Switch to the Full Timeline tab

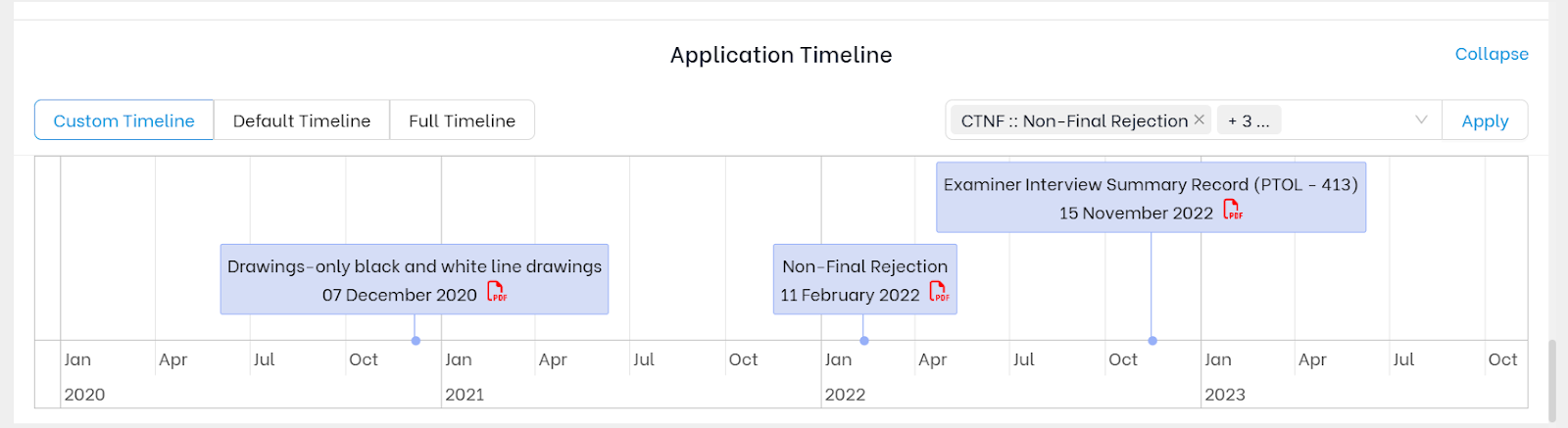pos(462,120)
